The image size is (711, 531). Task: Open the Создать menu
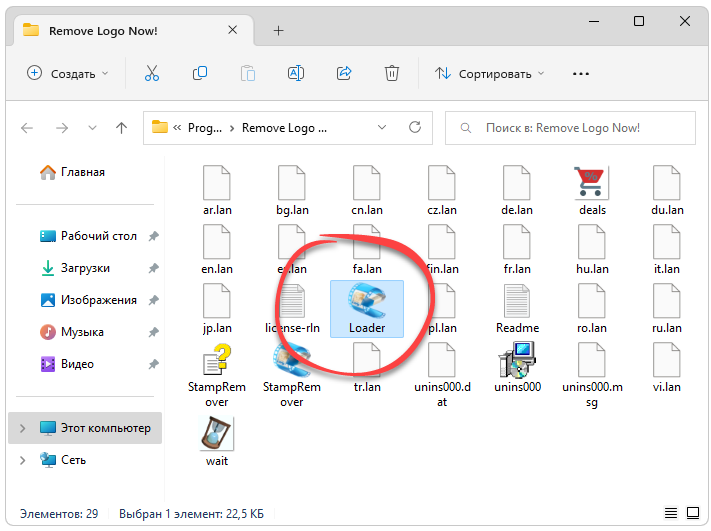(68, 73)
